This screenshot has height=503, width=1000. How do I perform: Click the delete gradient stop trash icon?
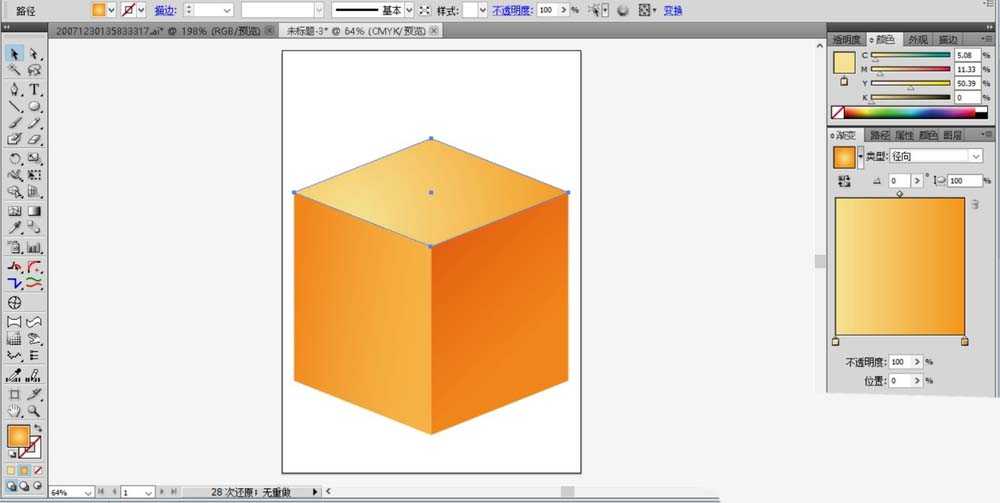tap(975, 205)
